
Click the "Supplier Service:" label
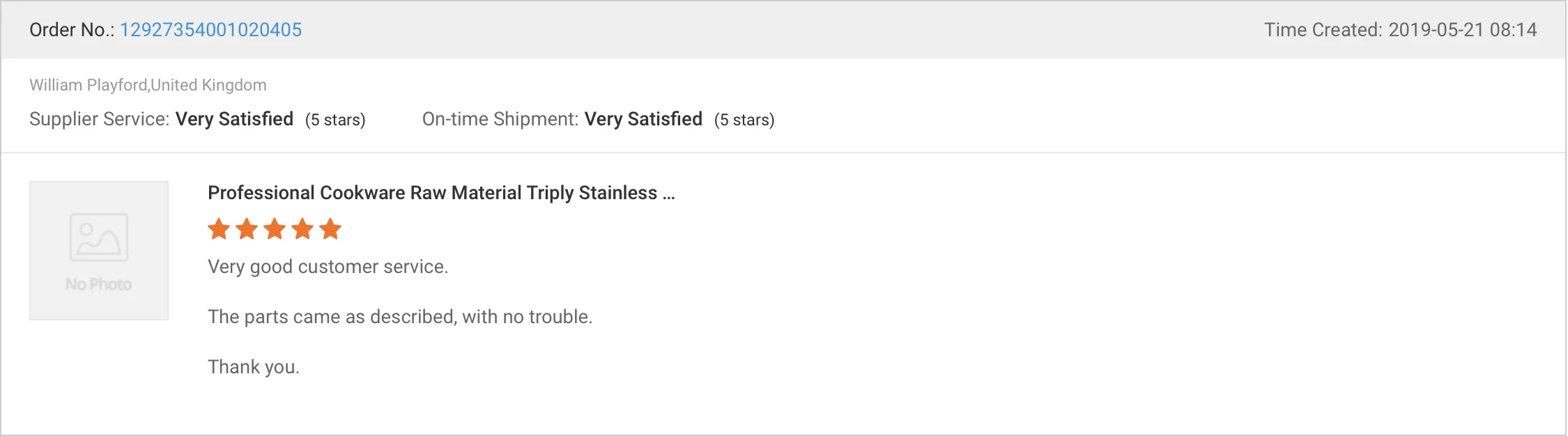click(x=99, y=119)
